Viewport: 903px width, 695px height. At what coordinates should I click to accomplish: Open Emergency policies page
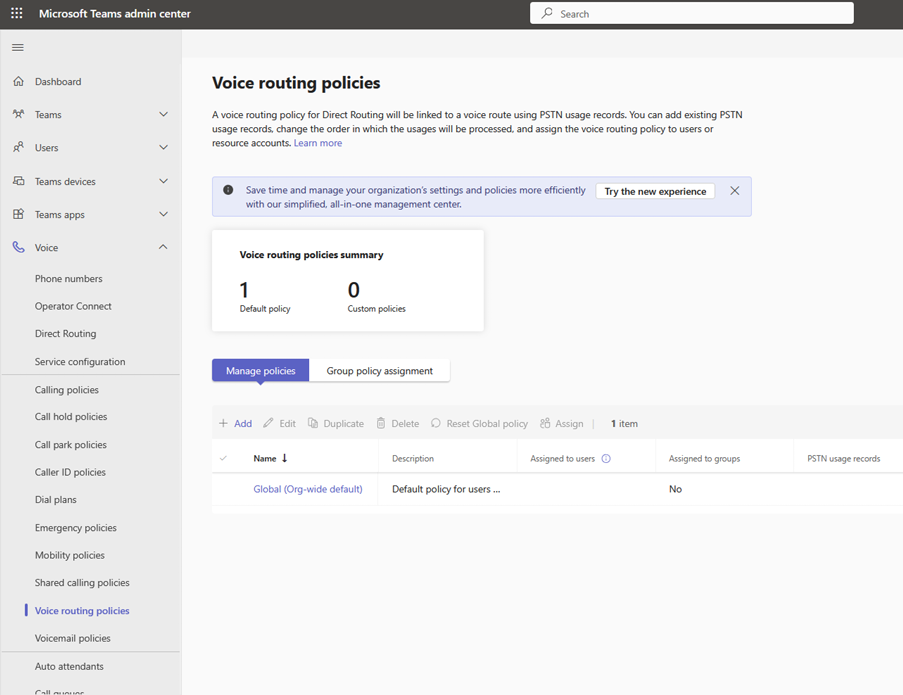point(75,527)
